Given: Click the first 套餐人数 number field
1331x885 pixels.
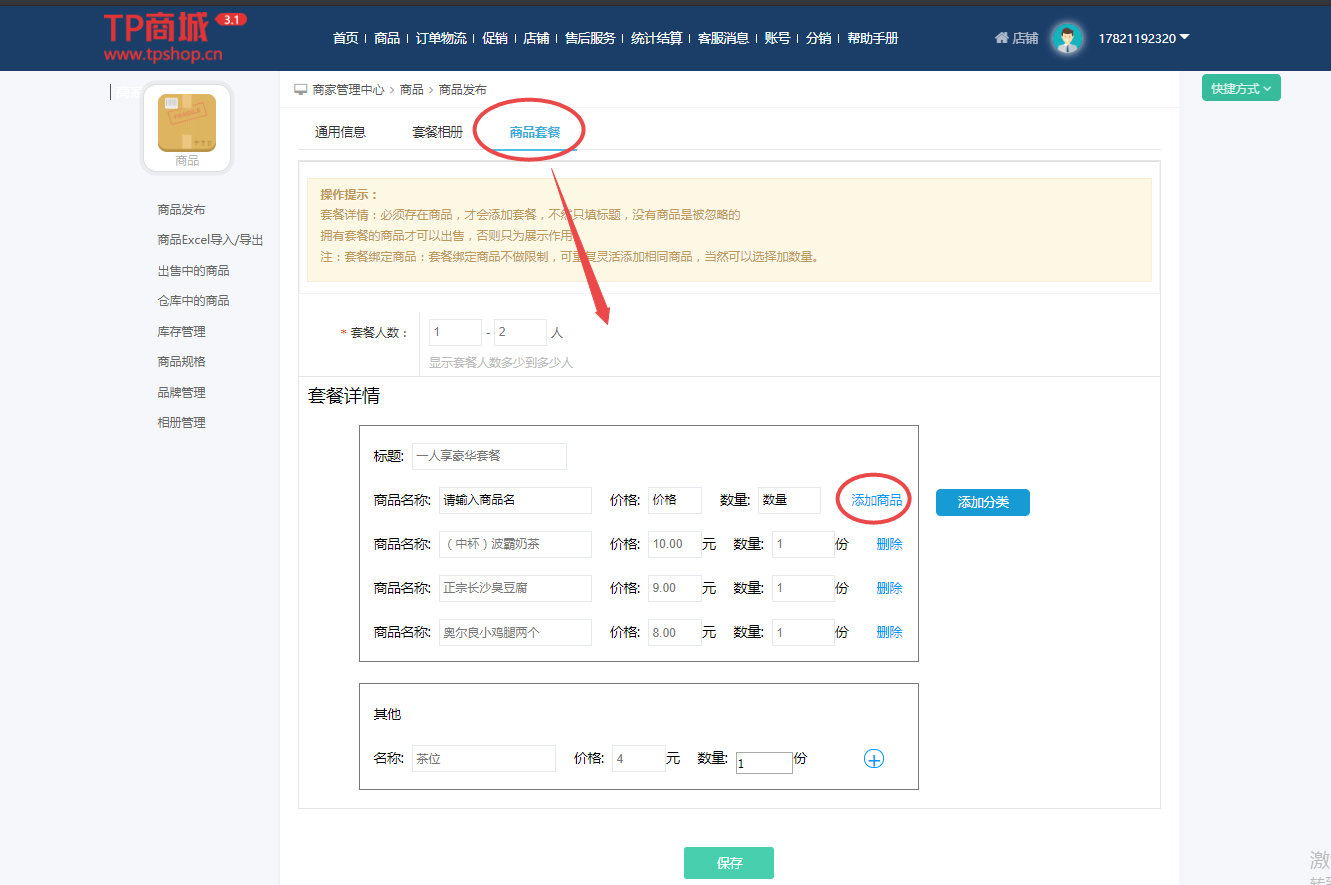Looking at the screenshot, I should [455, 331].
